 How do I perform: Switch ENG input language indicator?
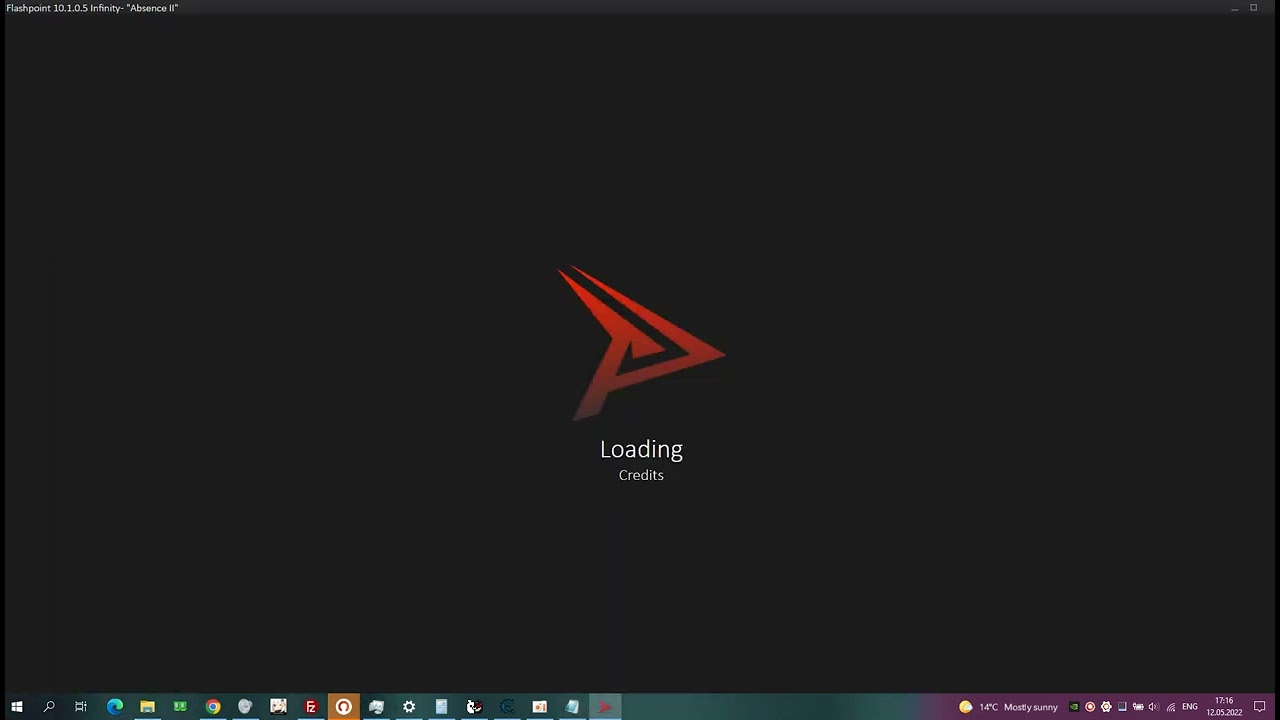point(1190,707)
